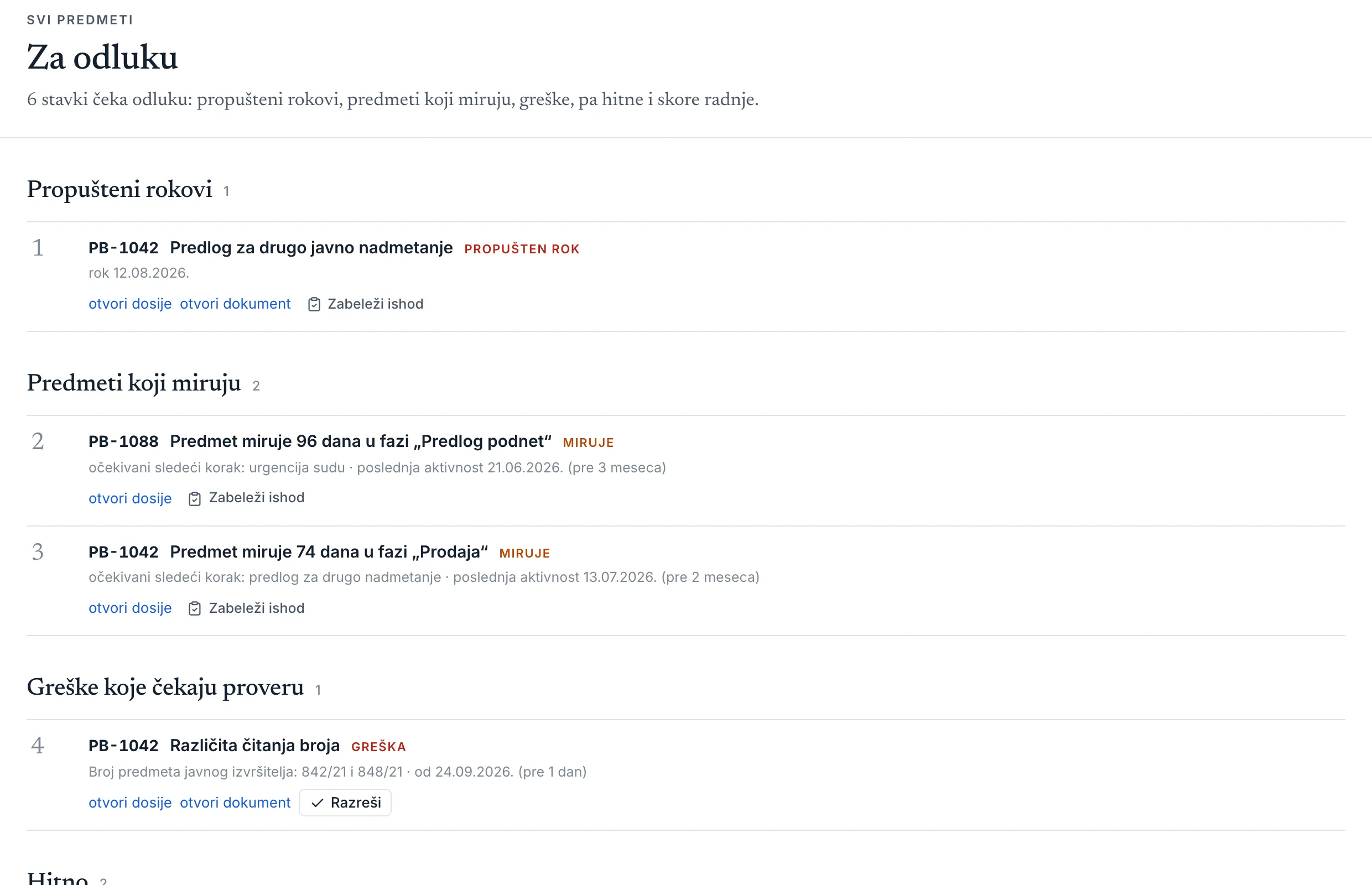1372x885 pixels.
Task: Record outcome for Predlog za drugo javno nadmetanje
Action: click(x=366, y=304)
